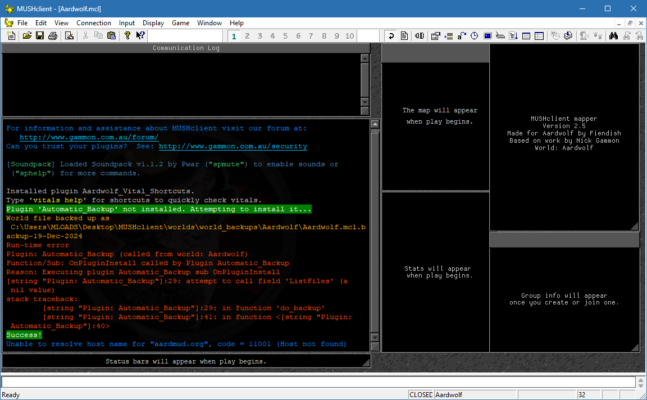Expand the Window menu
Screen dimensions: 647x400
[x=209, y=22]
